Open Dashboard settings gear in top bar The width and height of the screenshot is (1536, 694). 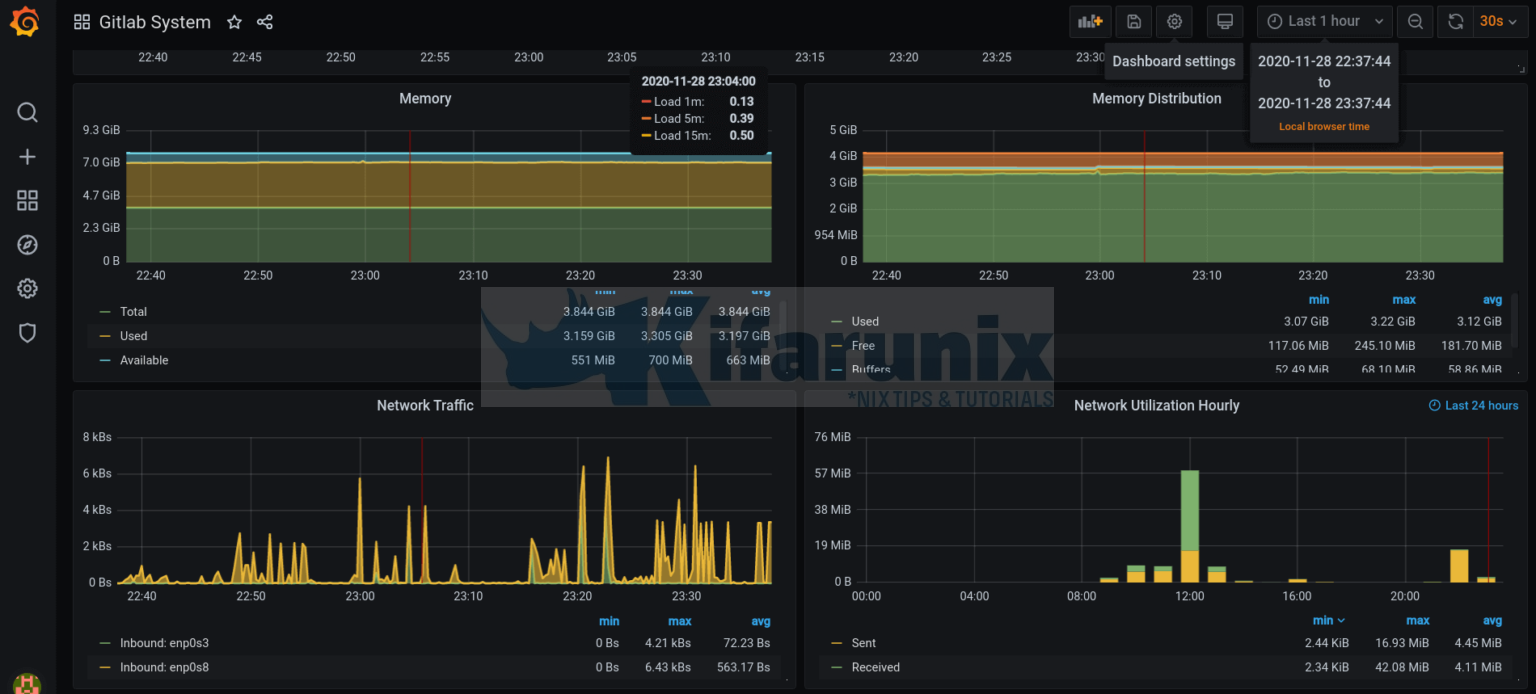1174,22
